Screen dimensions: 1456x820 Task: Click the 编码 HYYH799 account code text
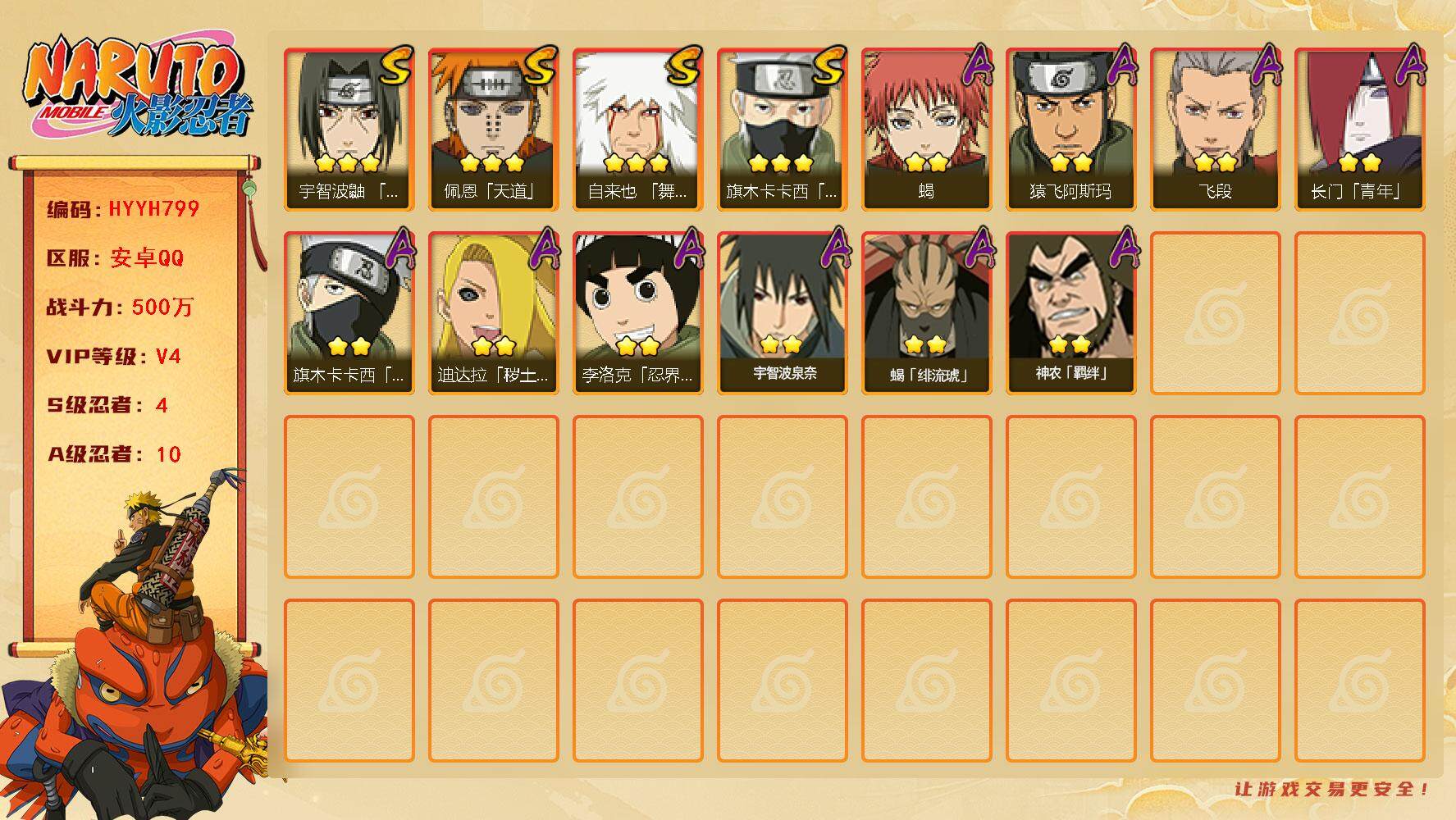123,209
